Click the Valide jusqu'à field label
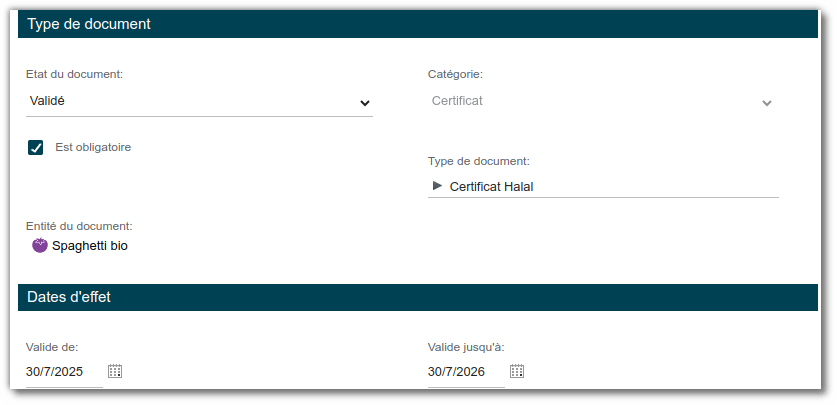Viewport: 837px width, 405px height. [465, 347]
